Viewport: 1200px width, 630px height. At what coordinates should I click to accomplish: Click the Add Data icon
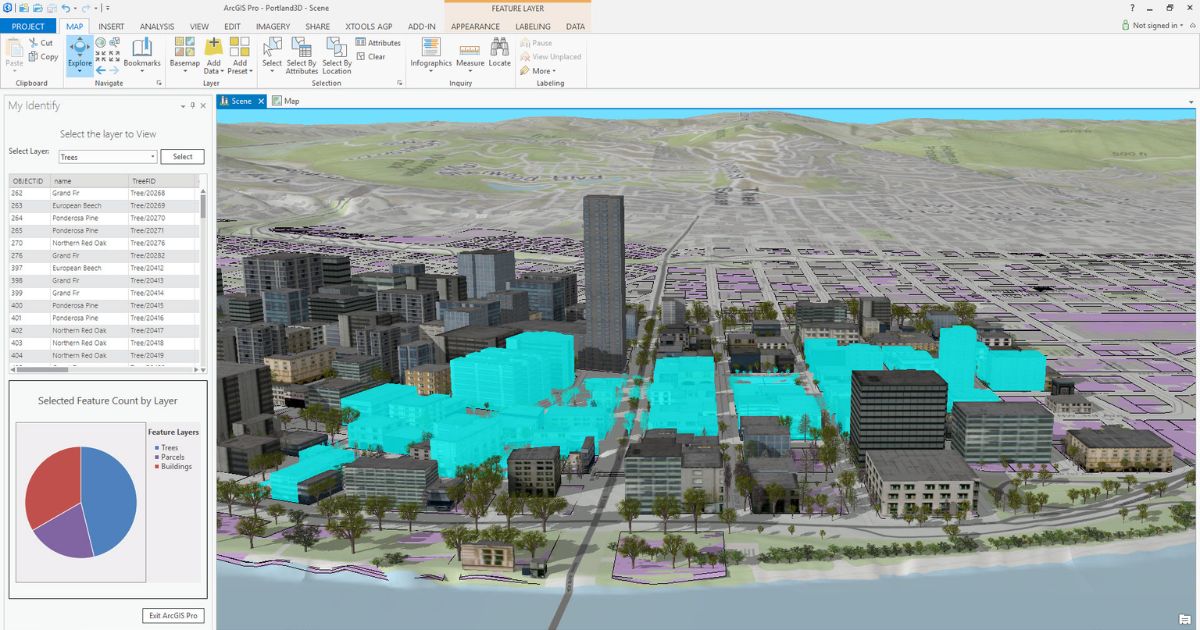213,47
